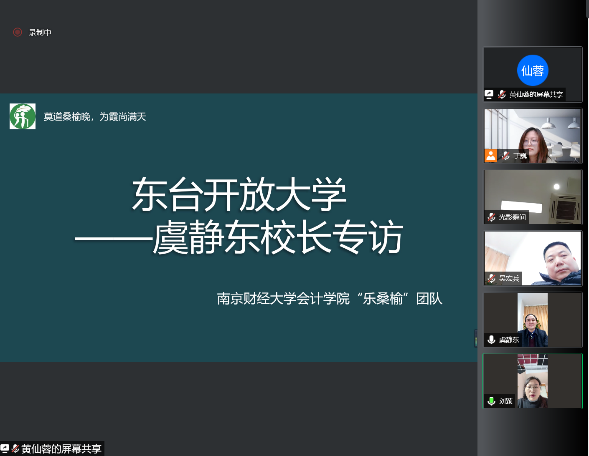Screen dimensions: 589x456
Task: Select the green-bordered active speaker tile
Action: (x=532, y=381)
